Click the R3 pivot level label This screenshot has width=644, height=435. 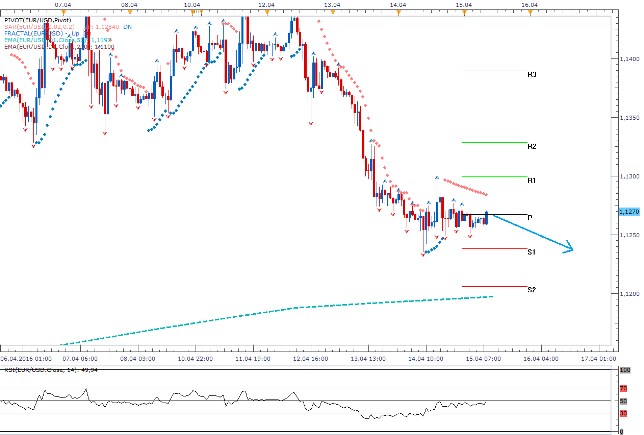[532, 75]
